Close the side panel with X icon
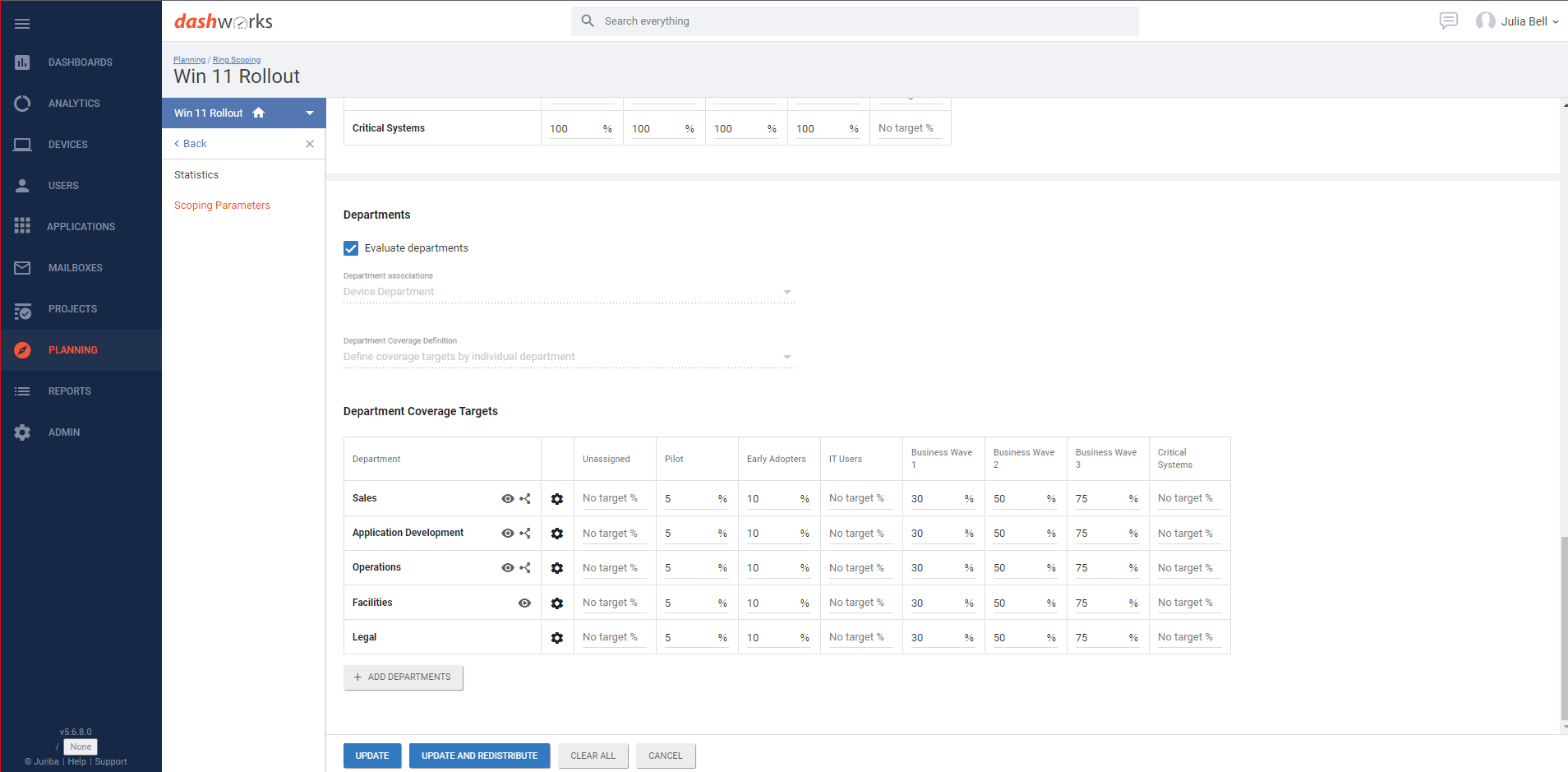This screenshot has width=1568, height=772. pos(310,144)
